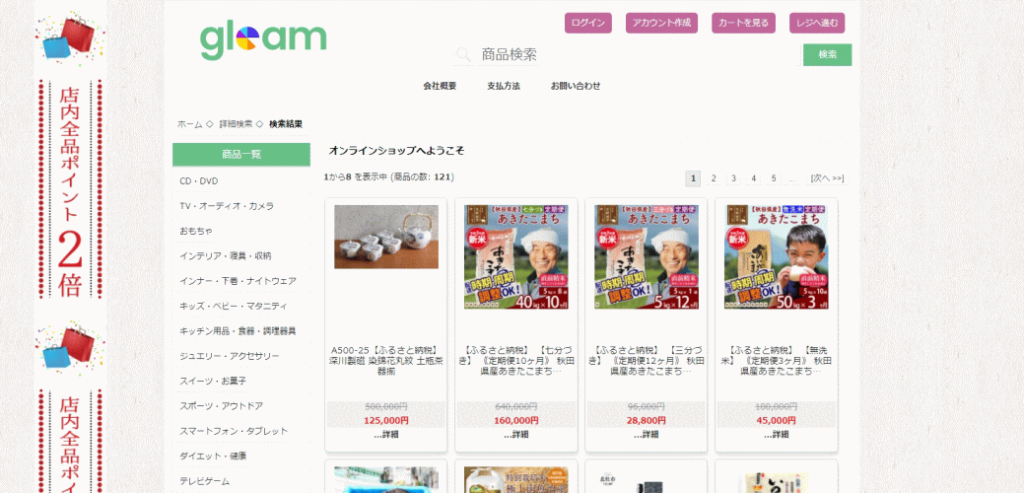The width and height of the screenshot is (1024, 493).
Task: Click the ログイン button
Action: (x=588, y=23)
